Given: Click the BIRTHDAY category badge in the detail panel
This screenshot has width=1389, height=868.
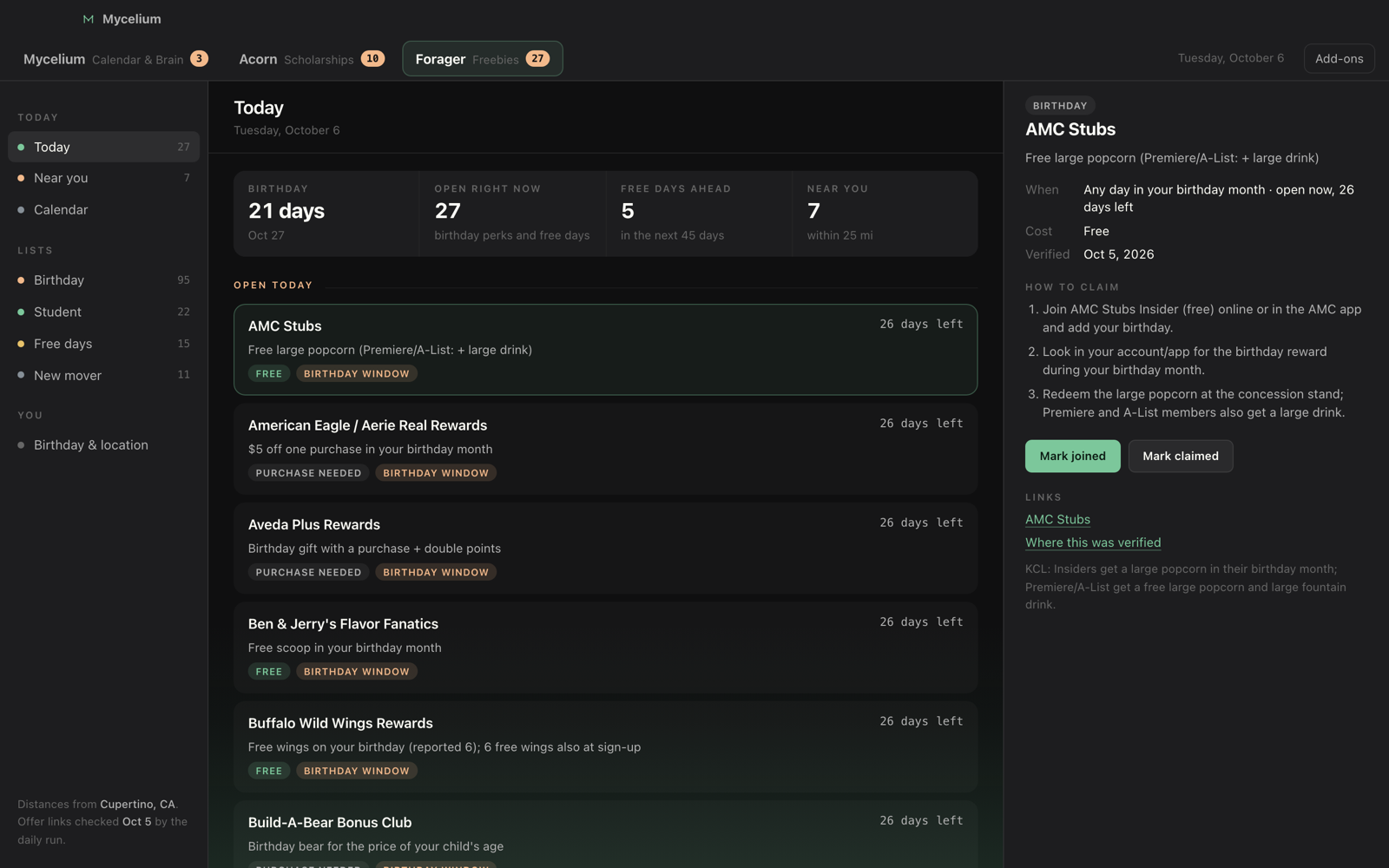Looking at the screenshot, I should [x=1060, y=106].
